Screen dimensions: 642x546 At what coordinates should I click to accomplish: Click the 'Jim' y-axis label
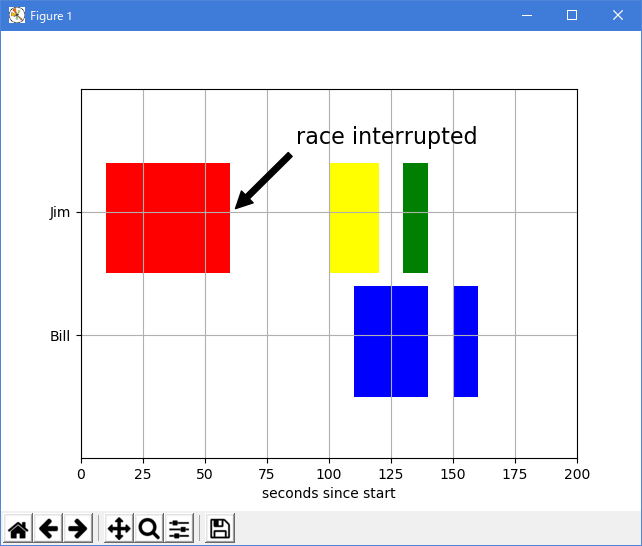60,213
